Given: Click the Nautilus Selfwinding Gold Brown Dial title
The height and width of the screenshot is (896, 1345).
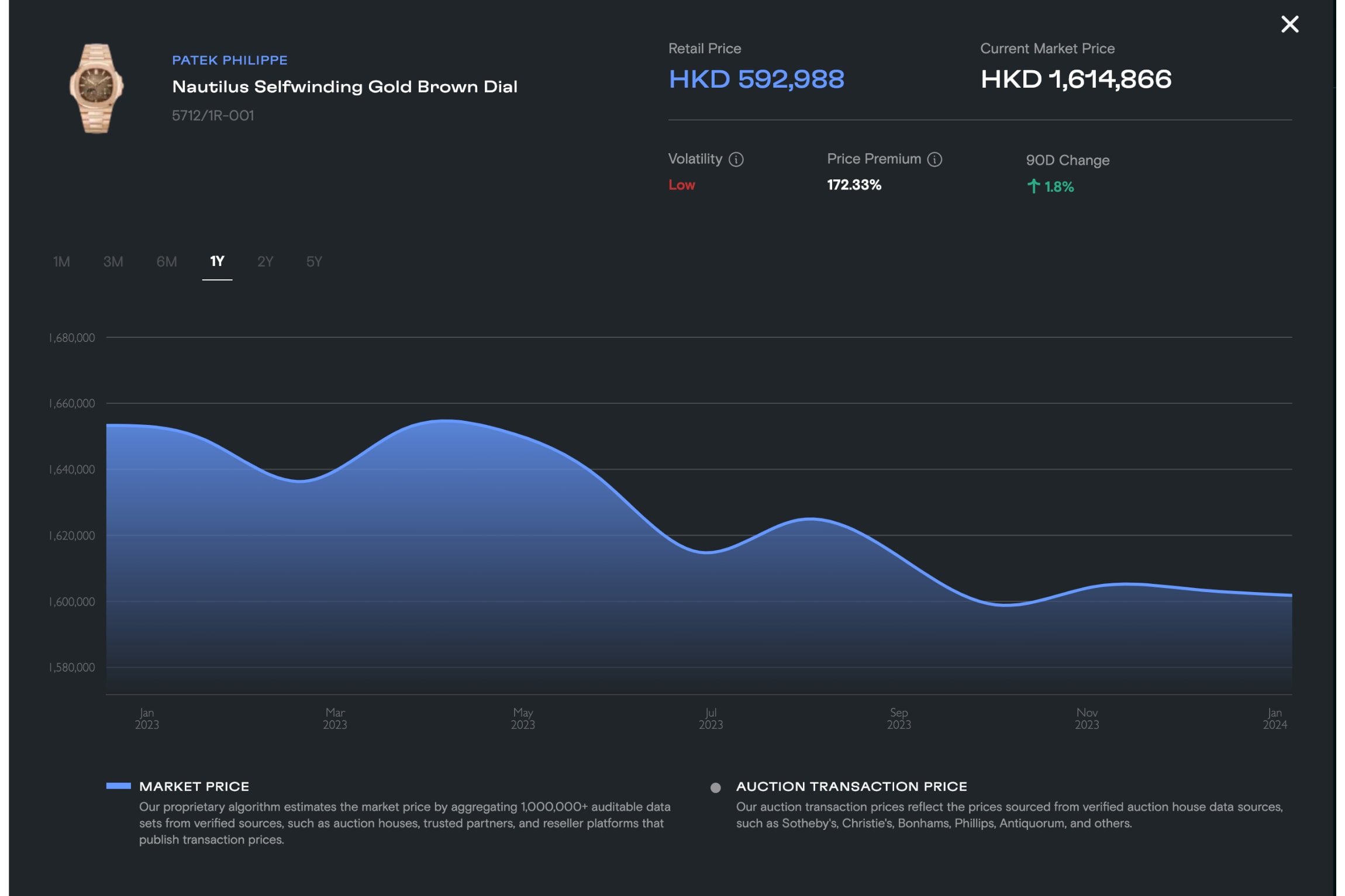Looking at the screenshot, I should (344, 87).
